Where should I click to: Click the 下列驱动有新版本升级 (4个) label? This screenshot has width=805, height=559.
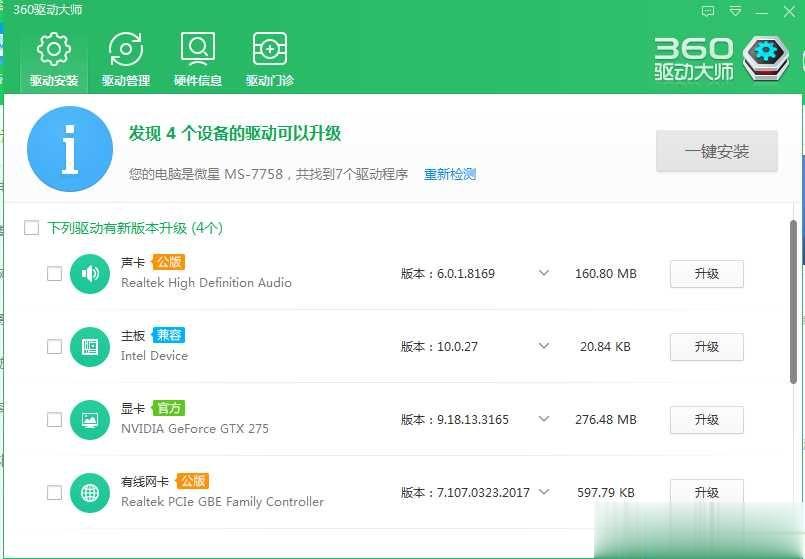click(x=135, y=228)
